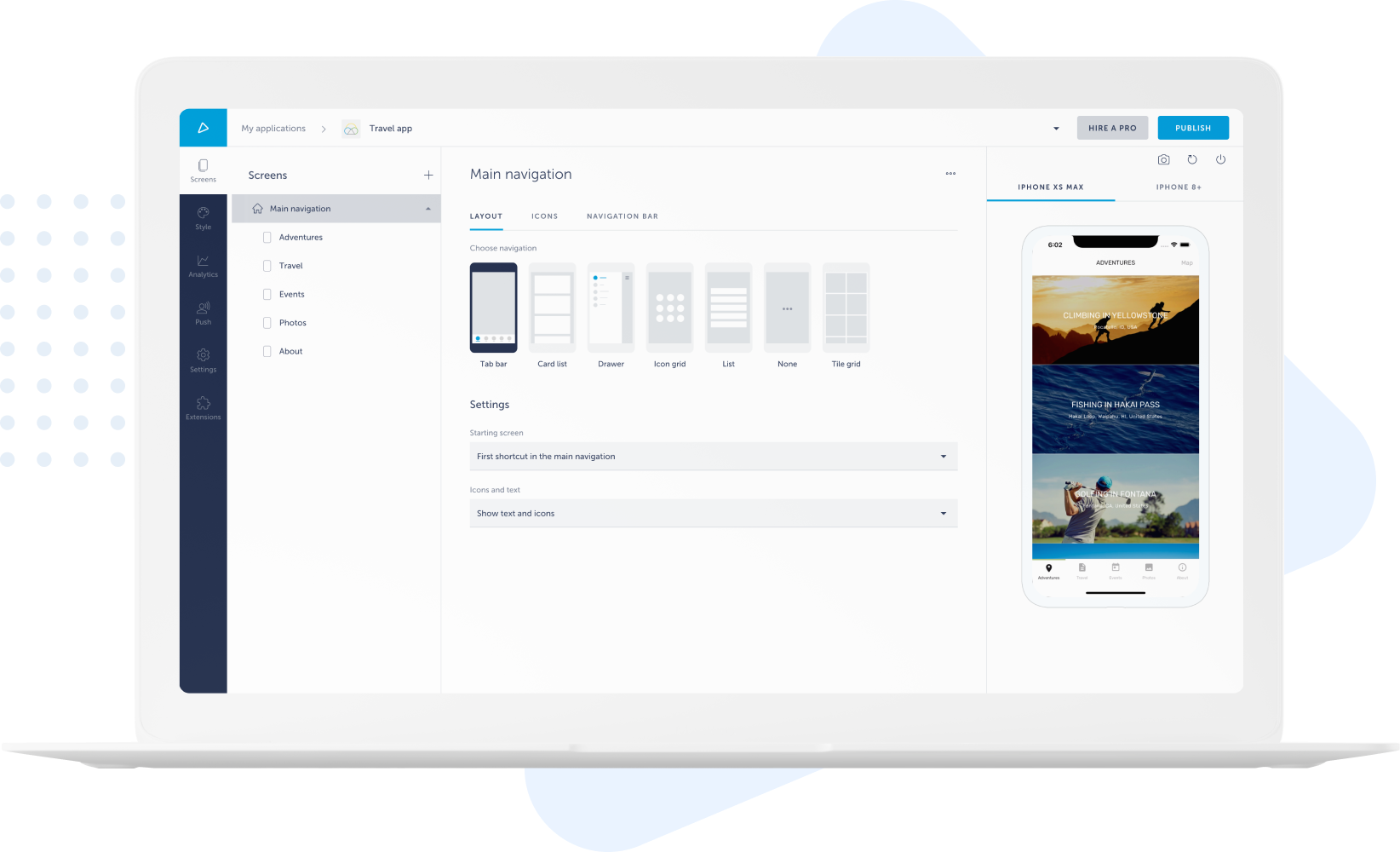Open the Push notifications section
This screenshot has width=1400, height=852.
(203, 312)
